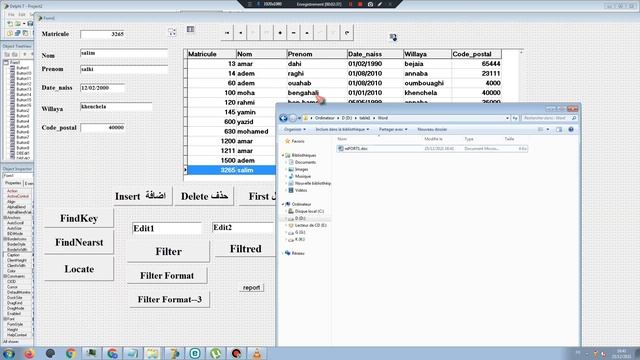Open Firefox from taskbar
The width and height of the screenshot is (640, 360).
tap(29, 353)
